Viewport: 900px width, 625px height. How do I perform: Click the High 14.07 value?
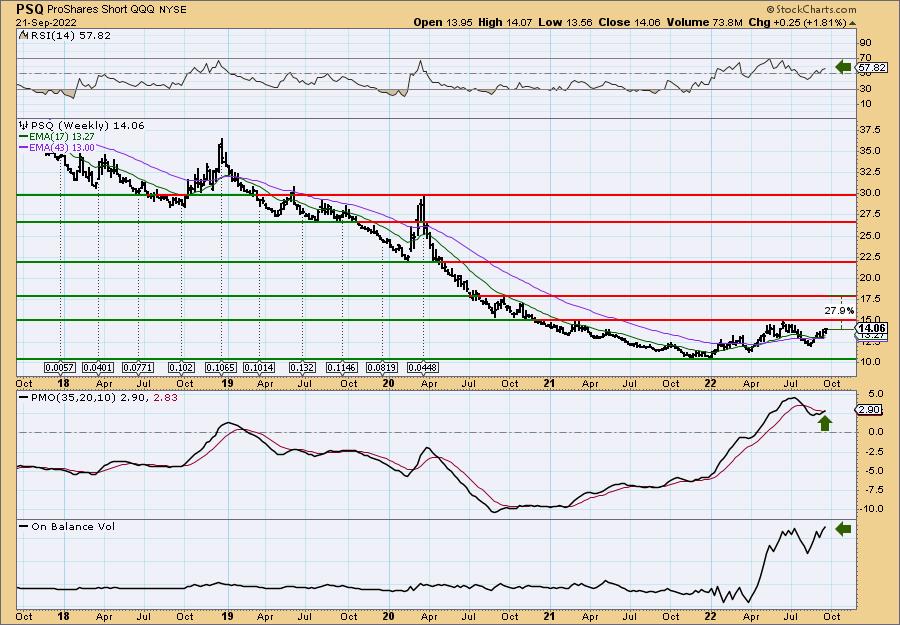click(506, 22)
